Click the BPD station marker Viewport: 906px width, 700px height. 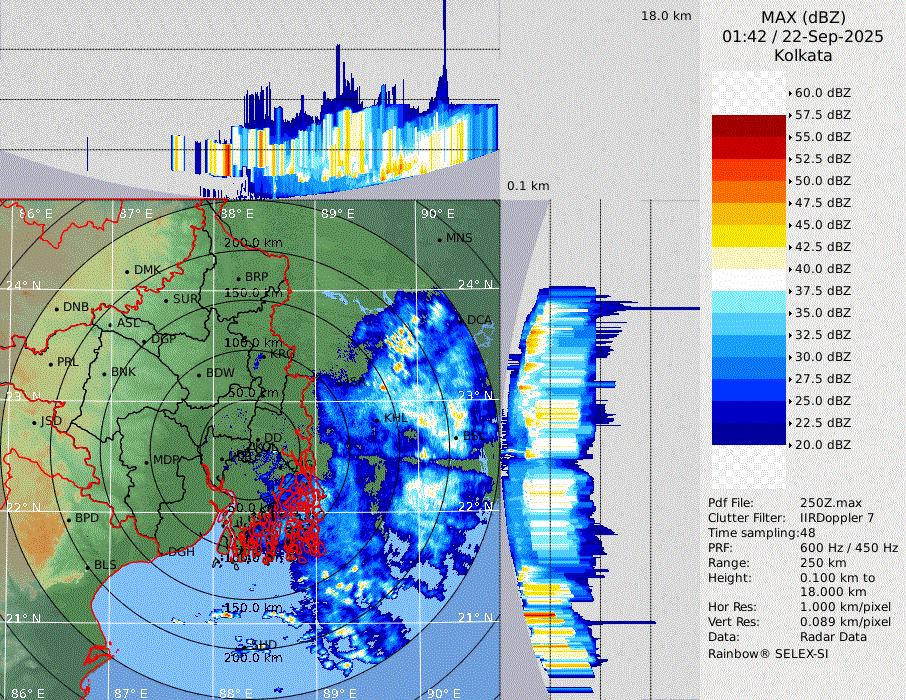[68, 519]
